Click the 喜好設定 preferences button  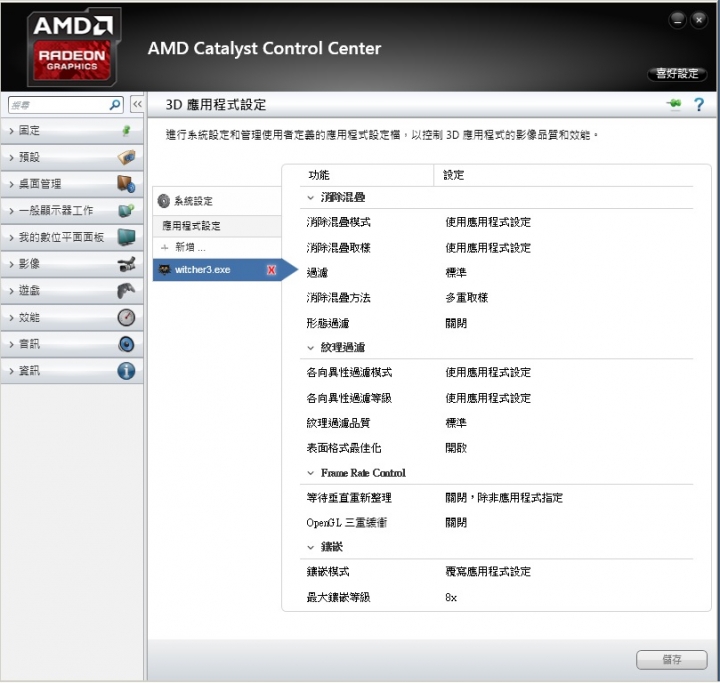(x=677, y=73)
